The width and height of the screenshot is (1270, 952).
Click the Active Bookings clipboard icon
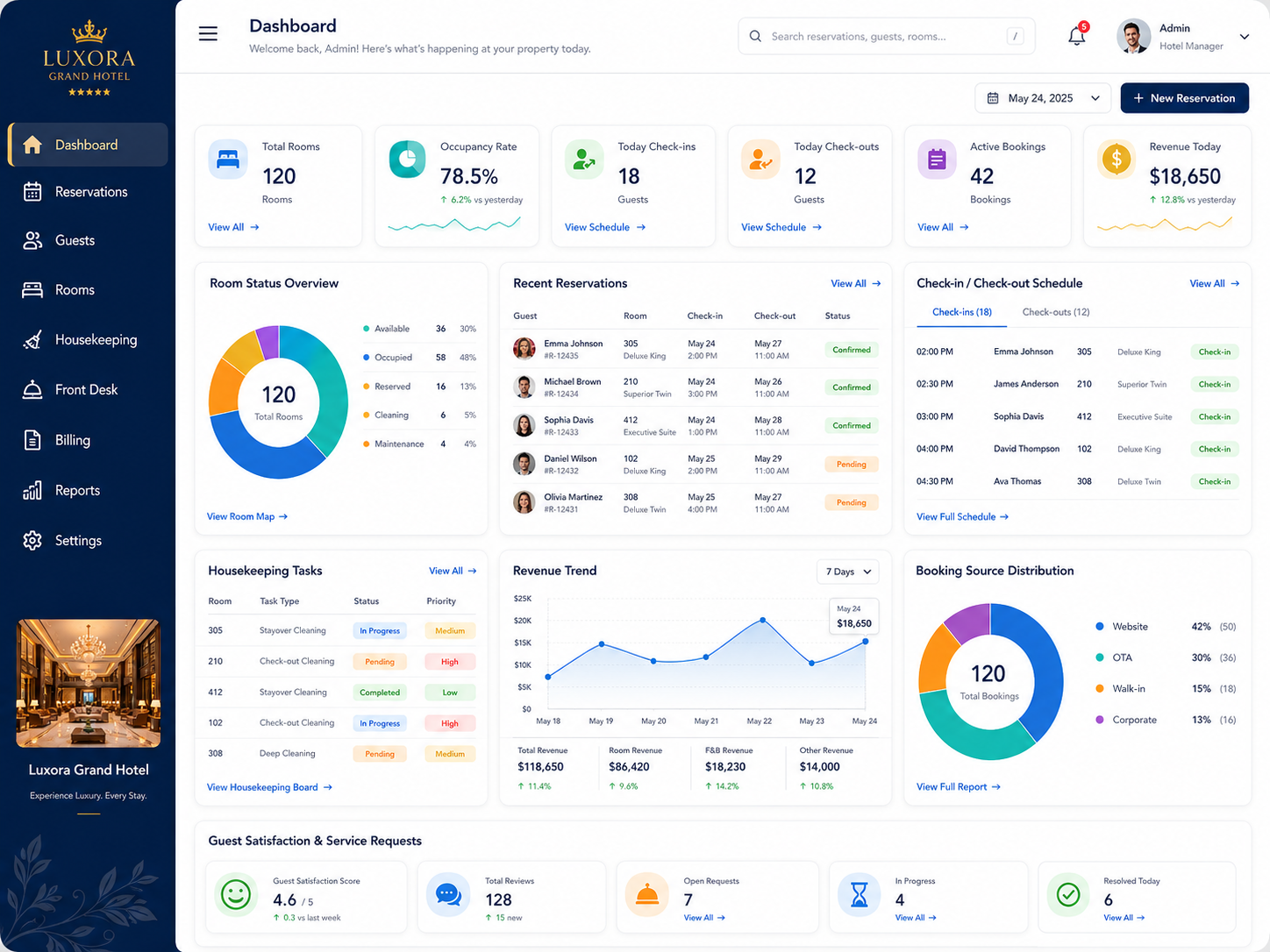[937, 160]
